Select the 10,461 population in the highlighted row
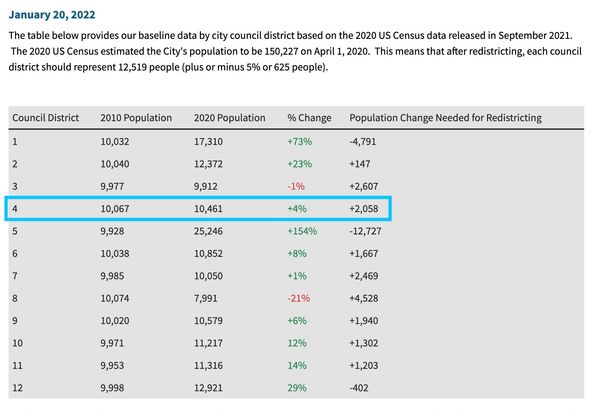The image size is (600, 411). tap(211, 209)
